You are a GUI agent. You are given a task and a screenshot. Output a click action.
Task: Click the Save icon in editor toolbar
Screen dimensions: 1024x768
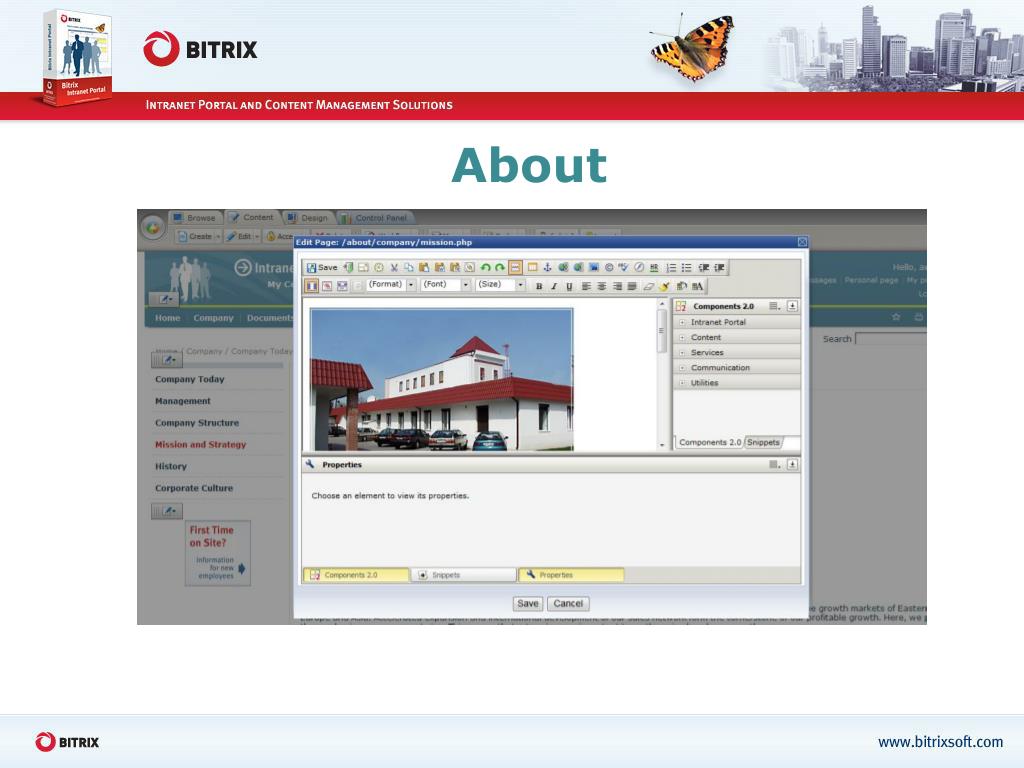tap(312, 268)
